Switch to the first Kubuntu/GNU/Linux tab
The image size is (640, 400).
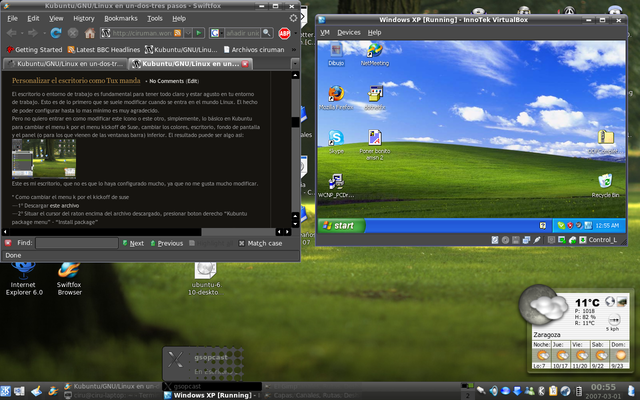pyautogui.click(x=65, y=64)
